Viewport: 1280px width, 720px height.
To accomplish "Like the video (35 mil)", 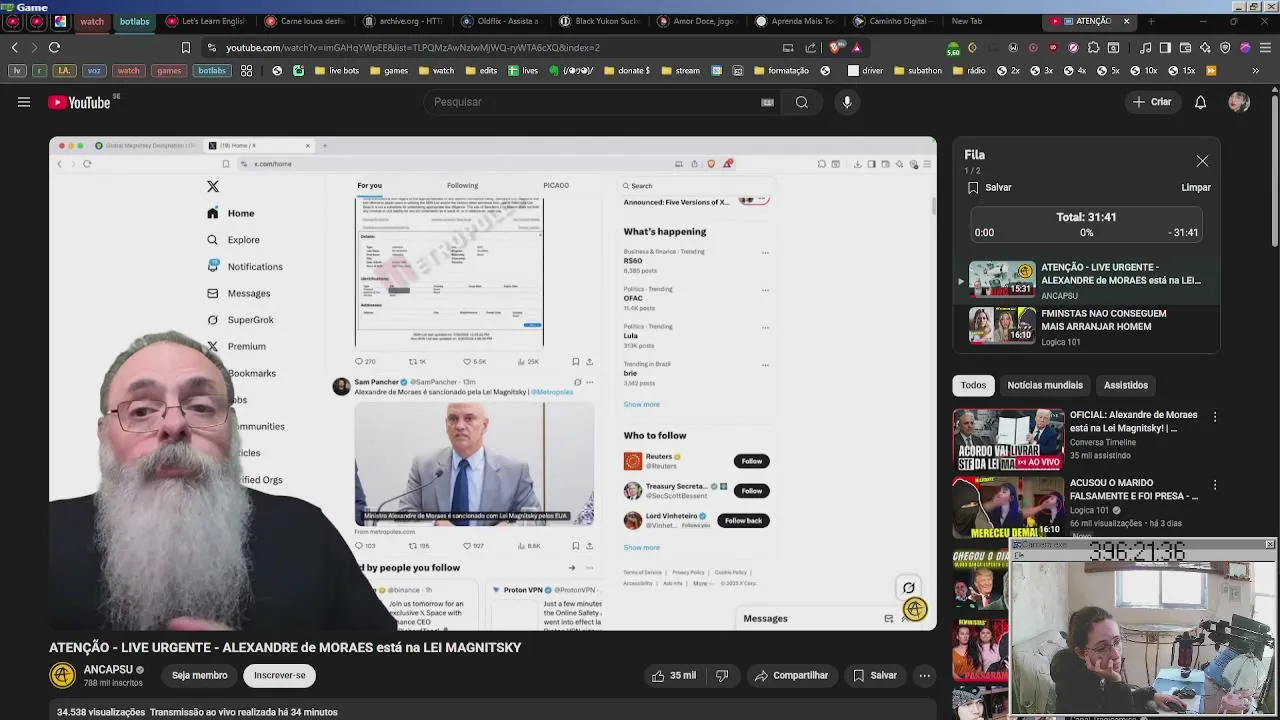I will point(674,676).
